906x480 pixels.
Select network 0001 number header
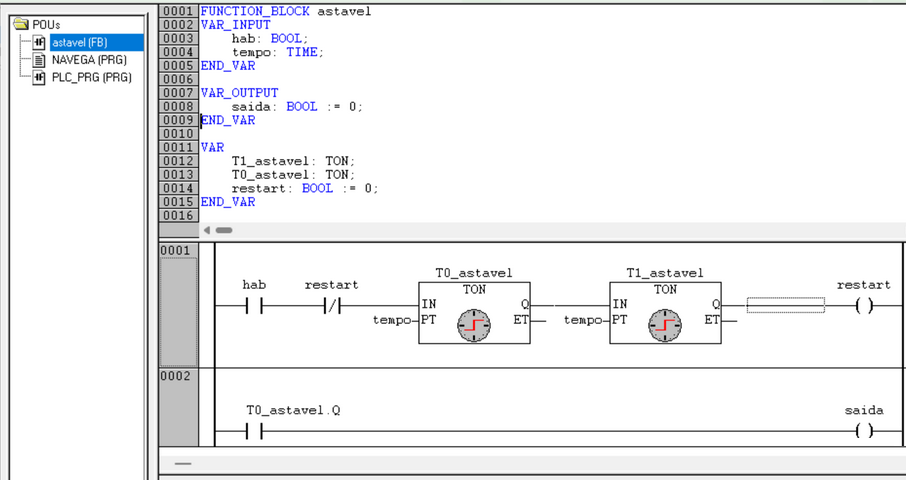click(175, 250)
